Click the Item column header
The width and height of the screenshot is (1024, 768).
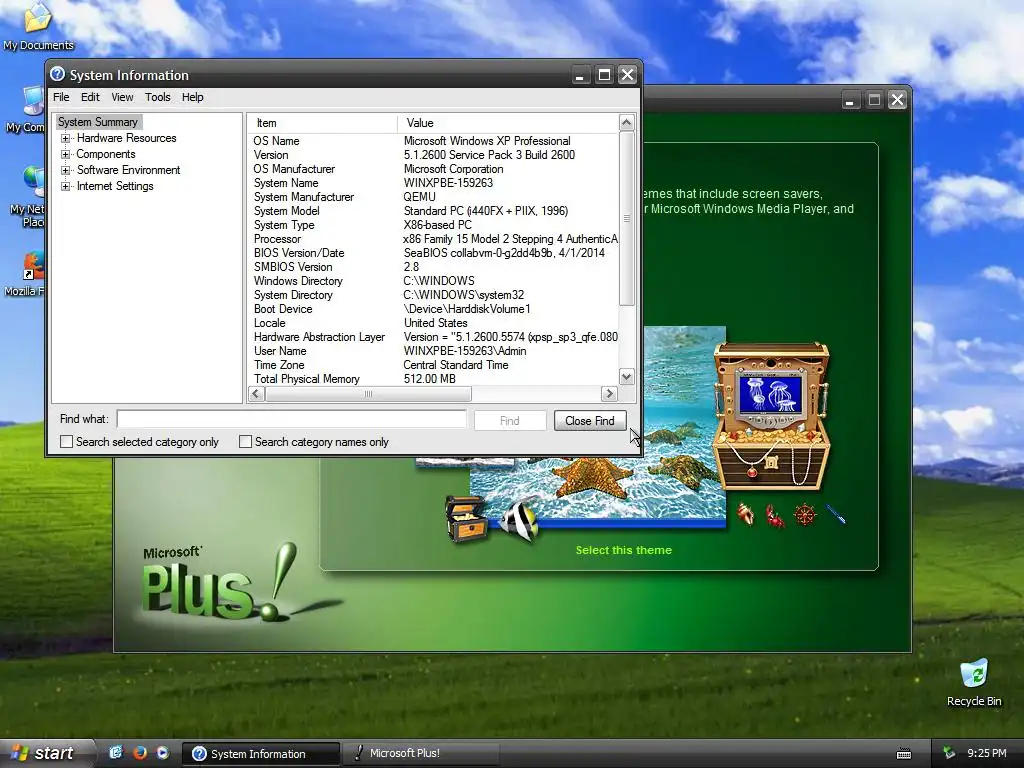[322, 123]
